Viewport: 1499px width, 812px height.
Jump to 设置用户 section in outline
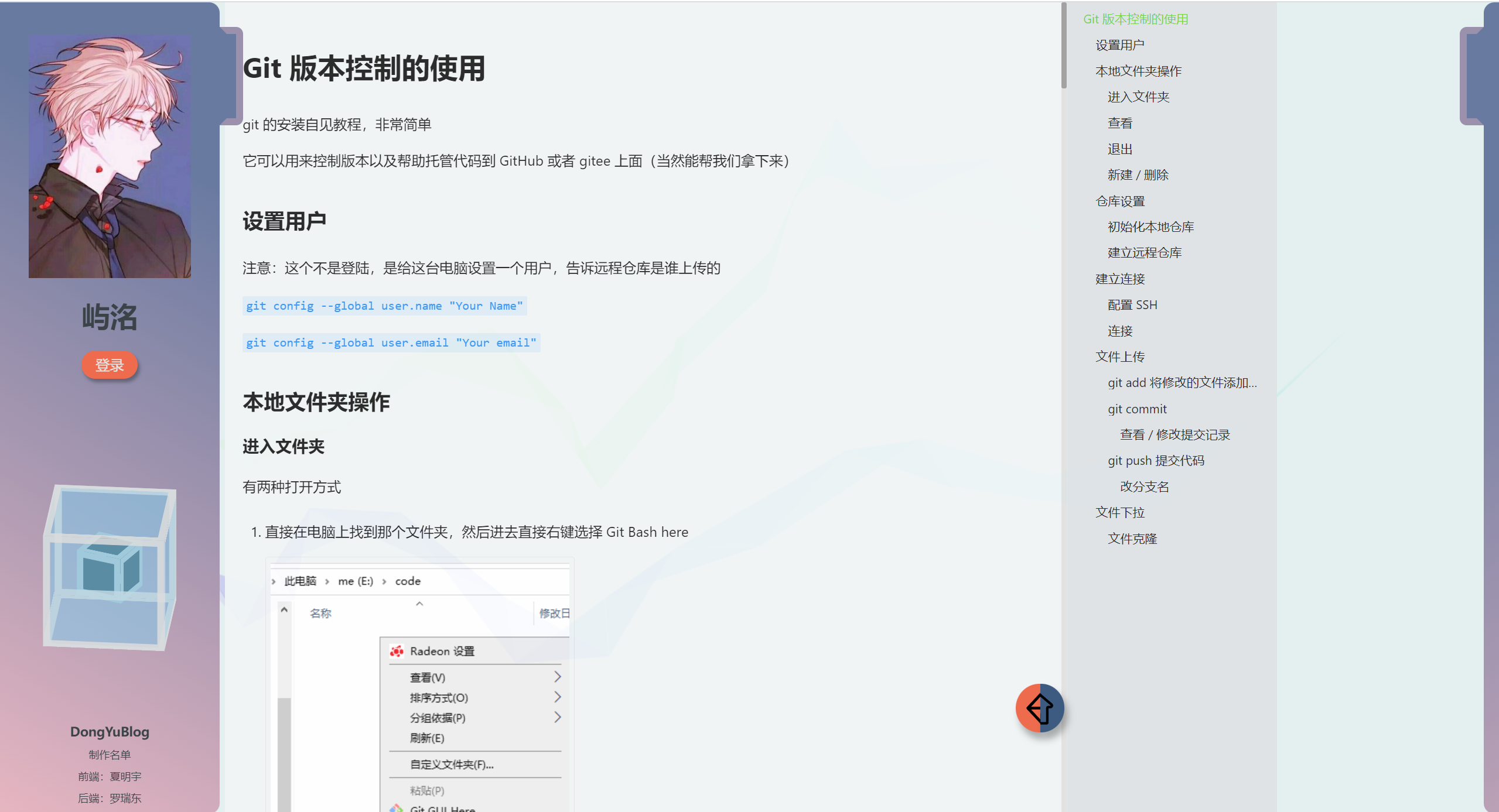(1119, 45)
